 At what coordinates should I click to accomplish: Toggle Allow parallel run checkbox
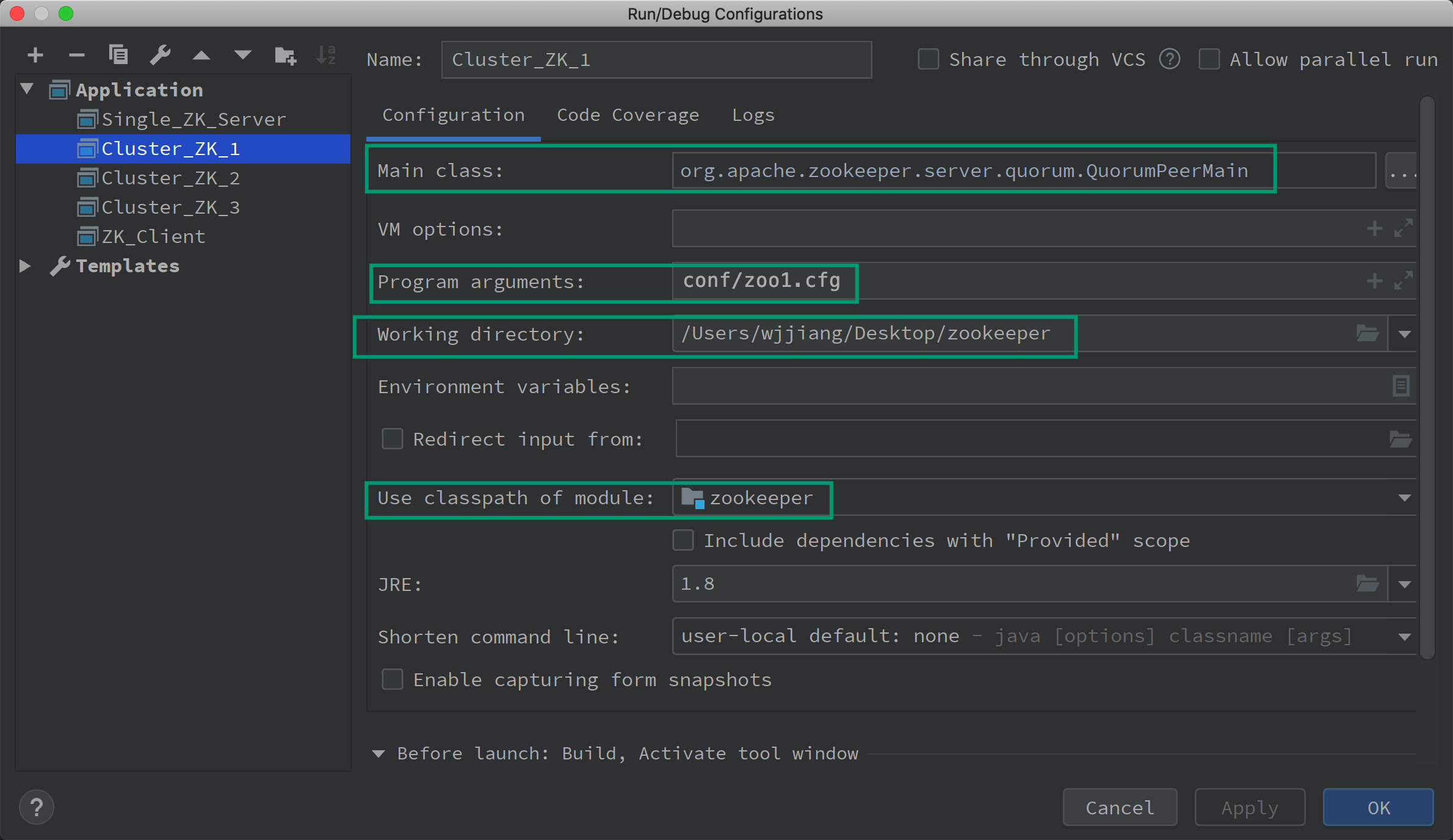click(x=1209, y=59)
